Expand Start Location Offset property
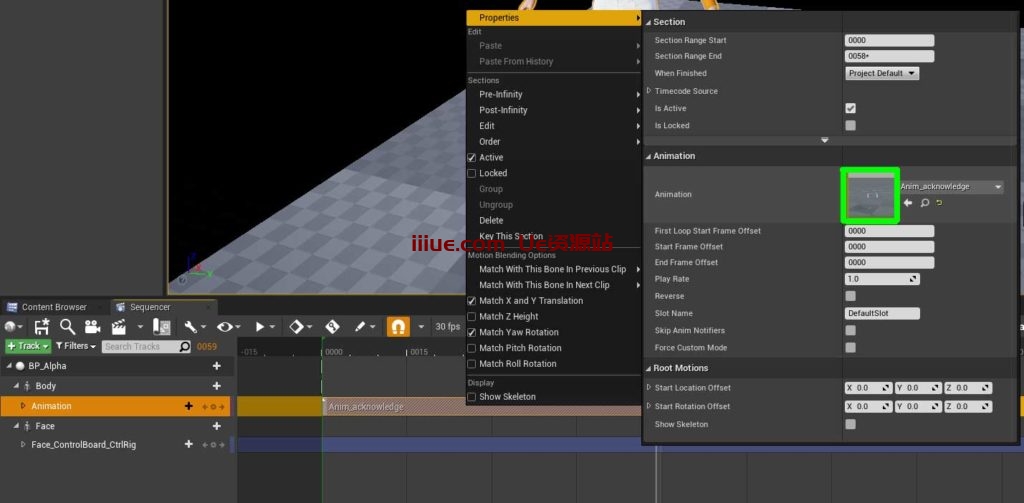Image resolution: width=1024 pixels, height=503 pixels. (x=648, y=388)
